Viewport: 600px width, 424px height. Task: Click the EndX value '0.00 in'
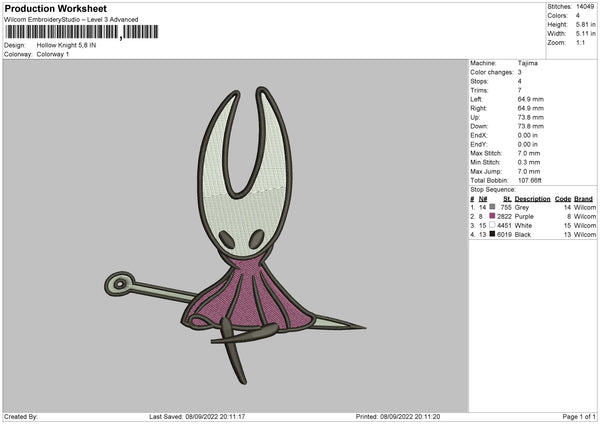point(528,135)
